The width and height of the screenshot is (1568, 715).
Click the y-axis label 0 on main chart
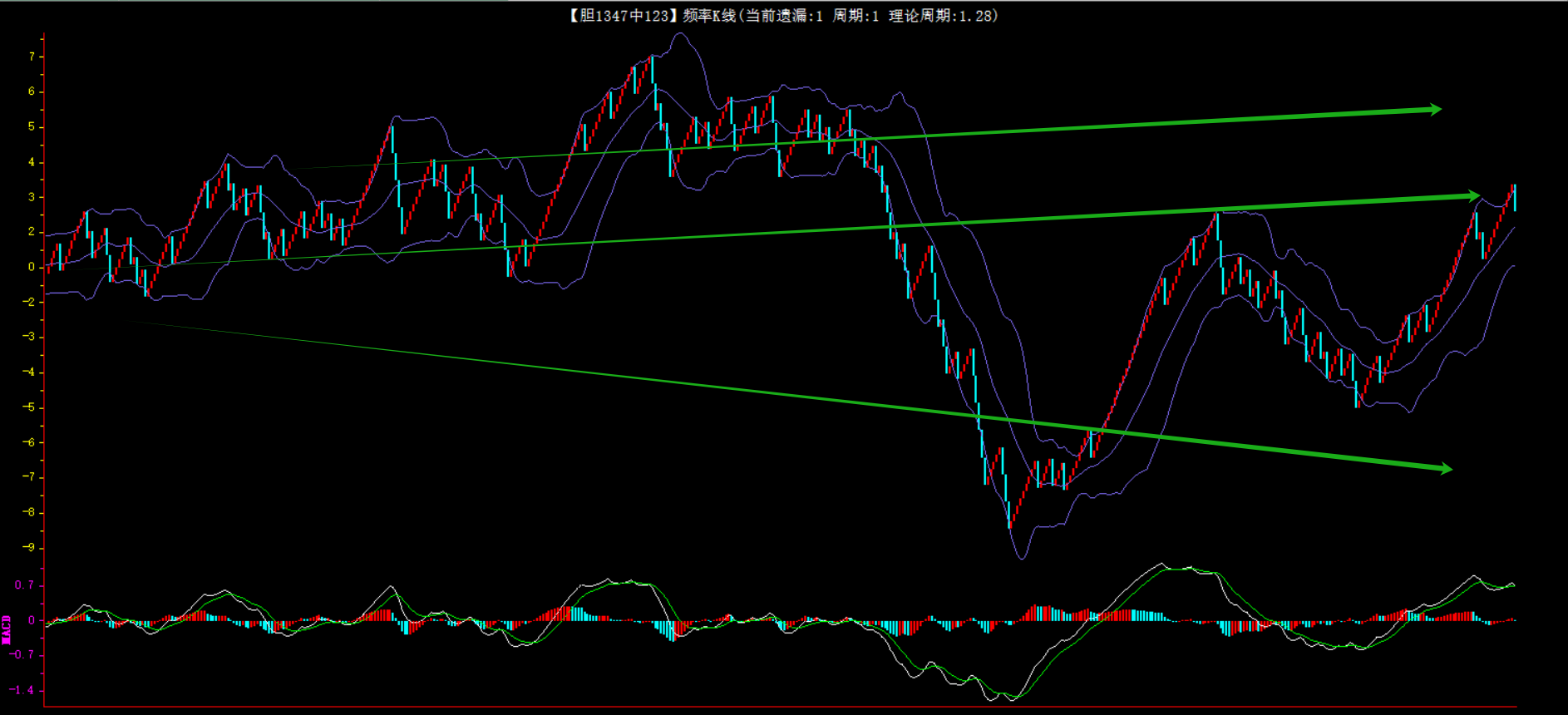tap(32, 267)
